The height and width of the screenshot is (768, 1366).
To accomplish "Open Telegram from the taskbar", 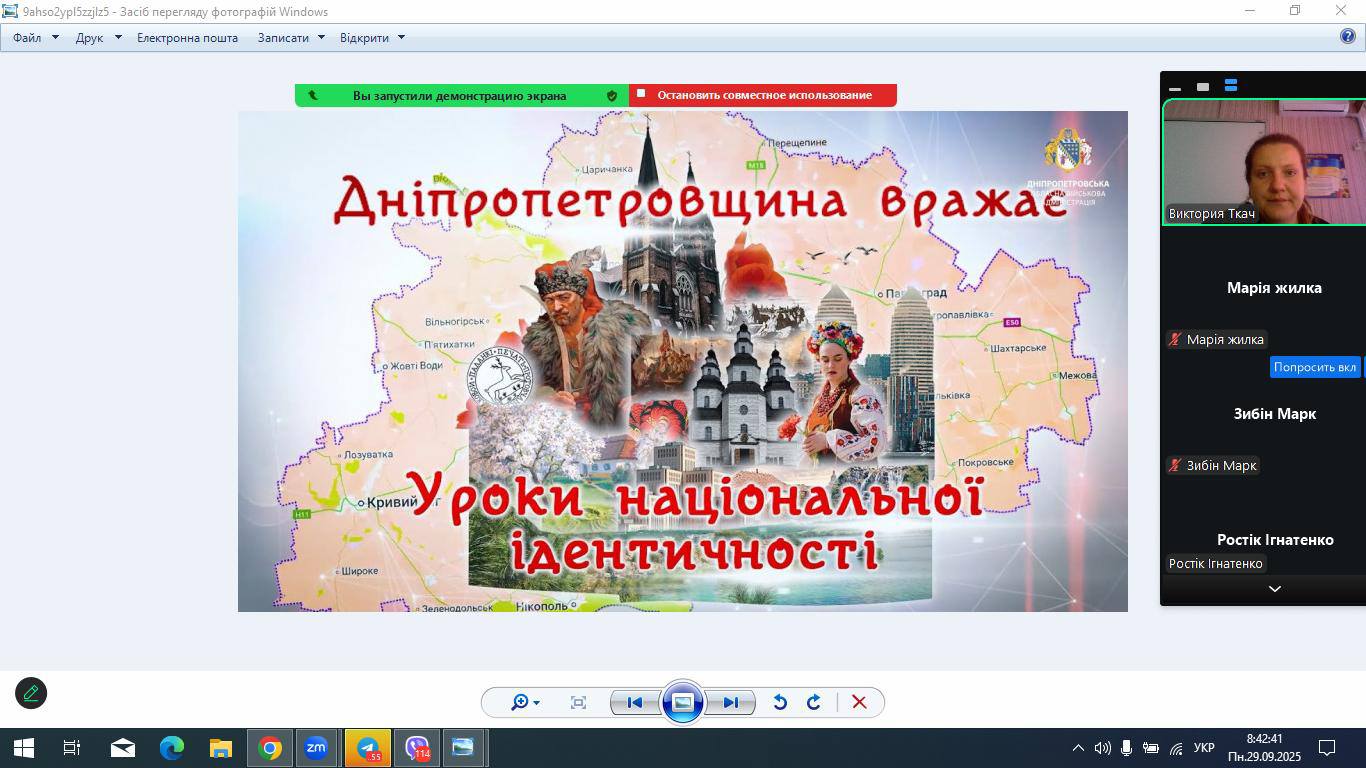I will [x=368, y=747].
